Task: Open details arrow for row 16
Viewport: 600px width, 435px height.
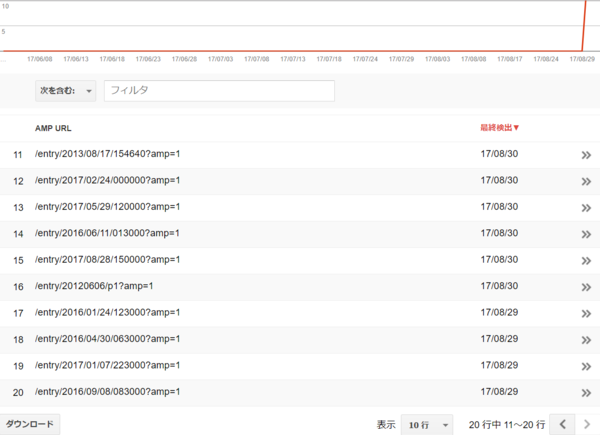Action: tap(586, 287)
